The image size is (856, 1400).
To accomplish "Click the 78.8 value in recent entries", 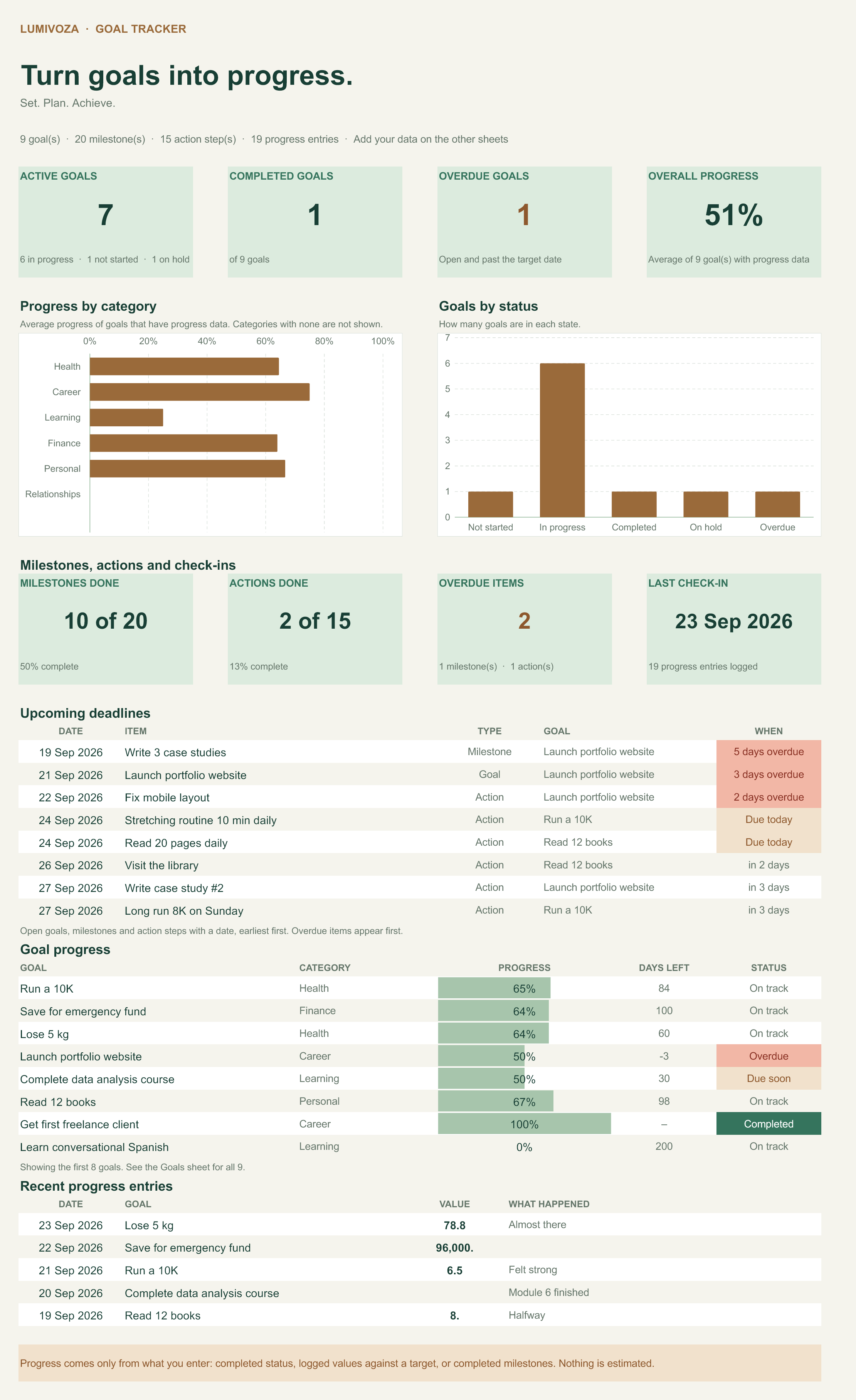I will 454,1225.
